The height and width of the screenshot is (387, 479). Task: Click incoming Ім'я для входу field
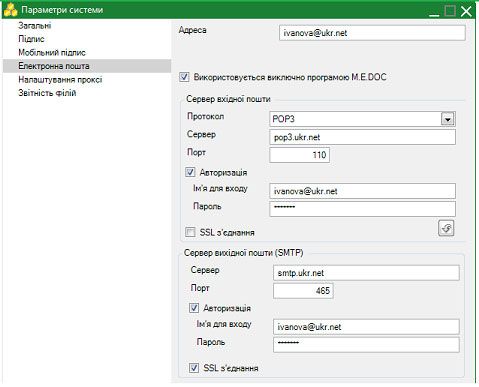[x=362, y=191]
